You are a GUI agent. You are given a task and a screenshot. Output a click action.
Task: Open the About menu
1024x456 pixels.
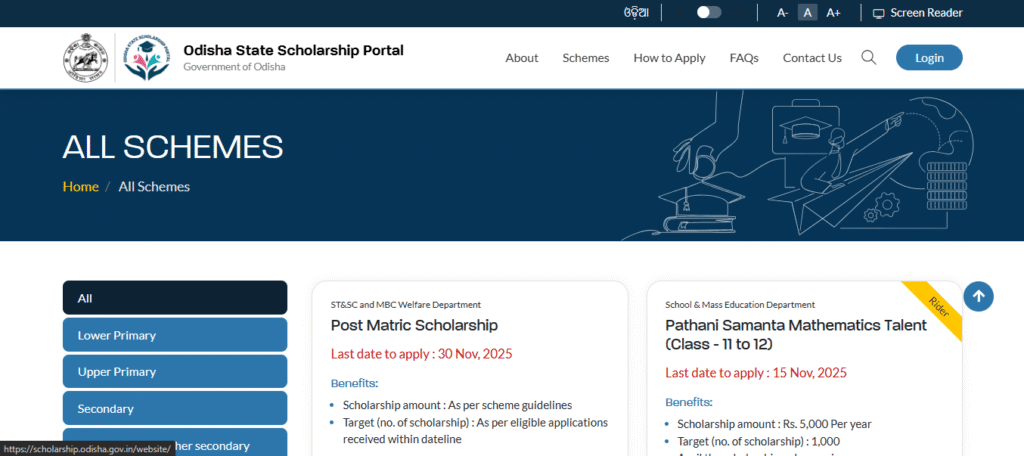point(522,58)
